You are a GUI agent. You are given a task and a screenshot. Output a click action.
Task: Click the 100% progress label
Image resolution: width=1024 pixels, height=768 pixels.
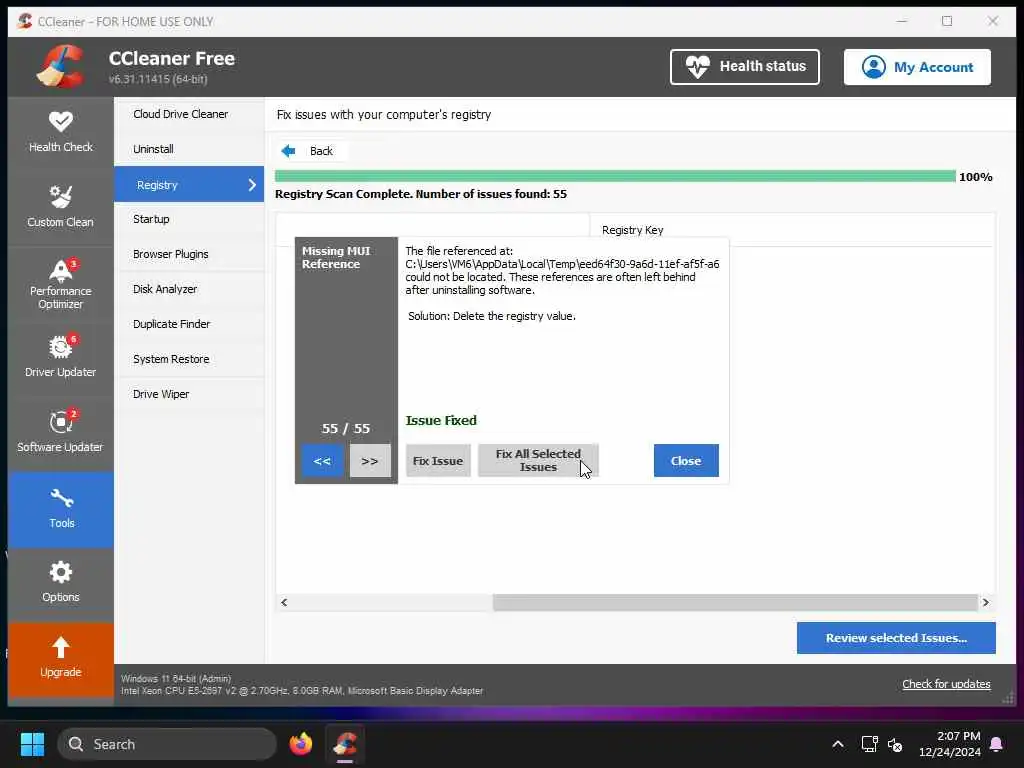point(975,177)
